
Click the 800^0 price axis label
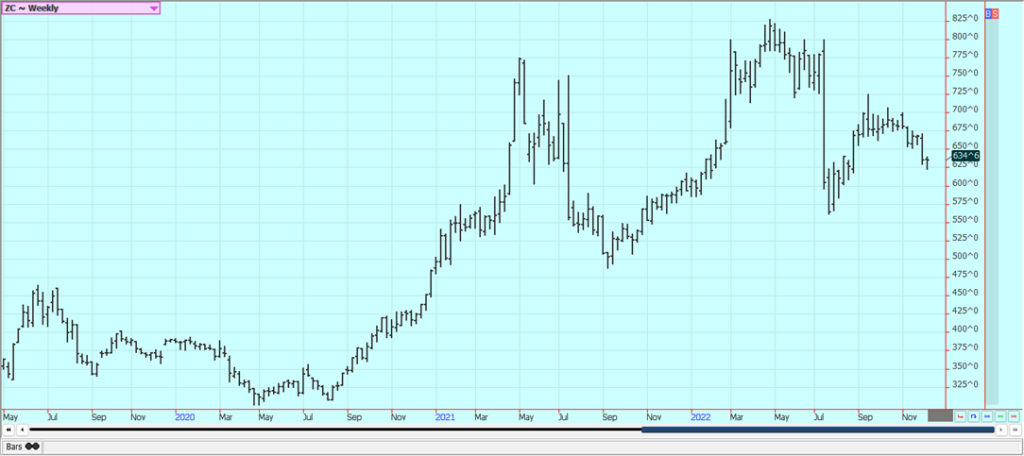point(965,37)
